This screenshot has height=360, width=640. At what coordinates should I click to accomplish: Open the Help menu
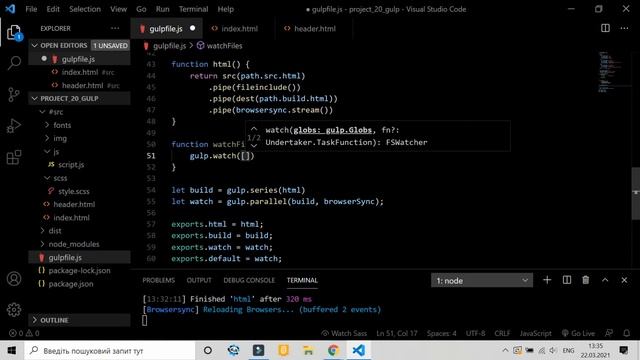pyautogui.click(x=225, y=9)
